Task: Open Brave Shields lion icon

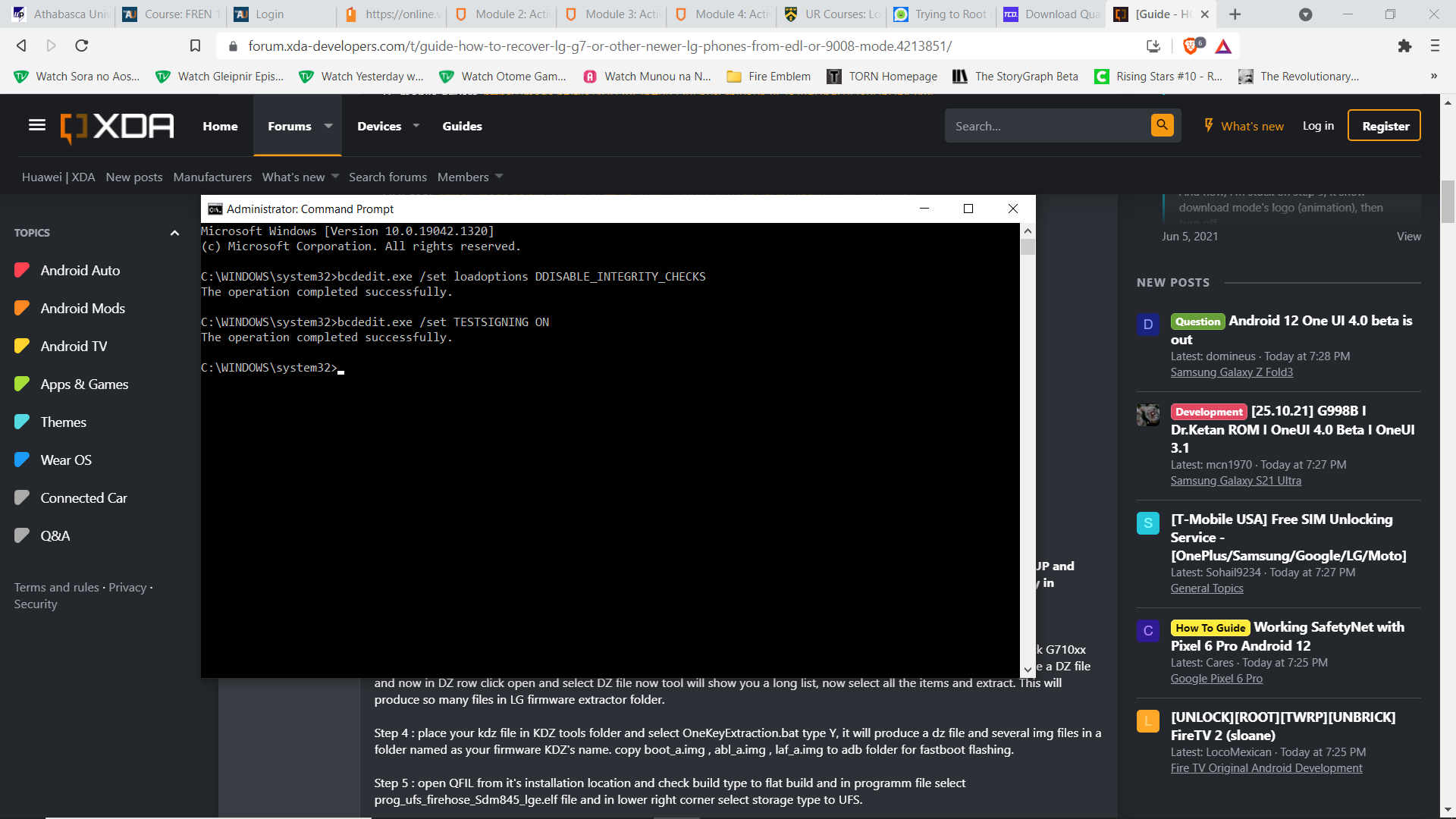Action: tap(1192, 46)
